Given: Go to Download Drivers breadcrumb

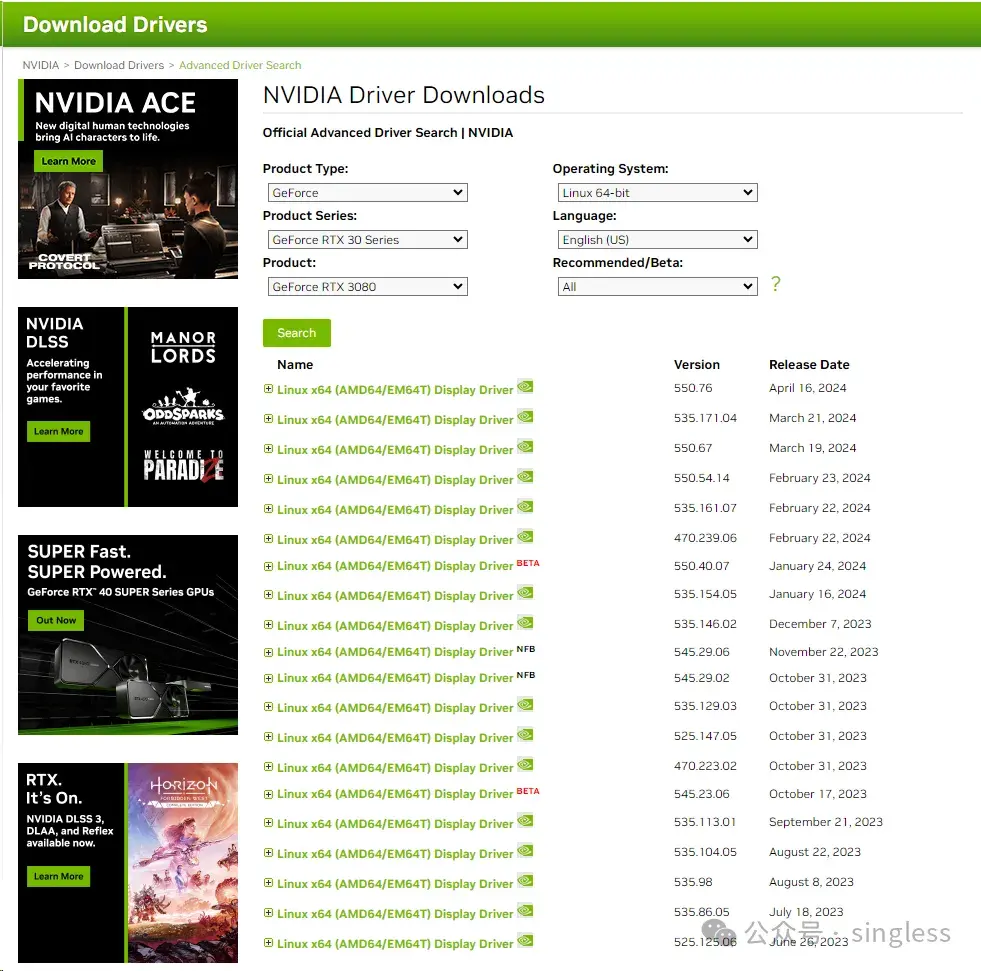Looking at the screenshot, I should [x=119, y=65].
